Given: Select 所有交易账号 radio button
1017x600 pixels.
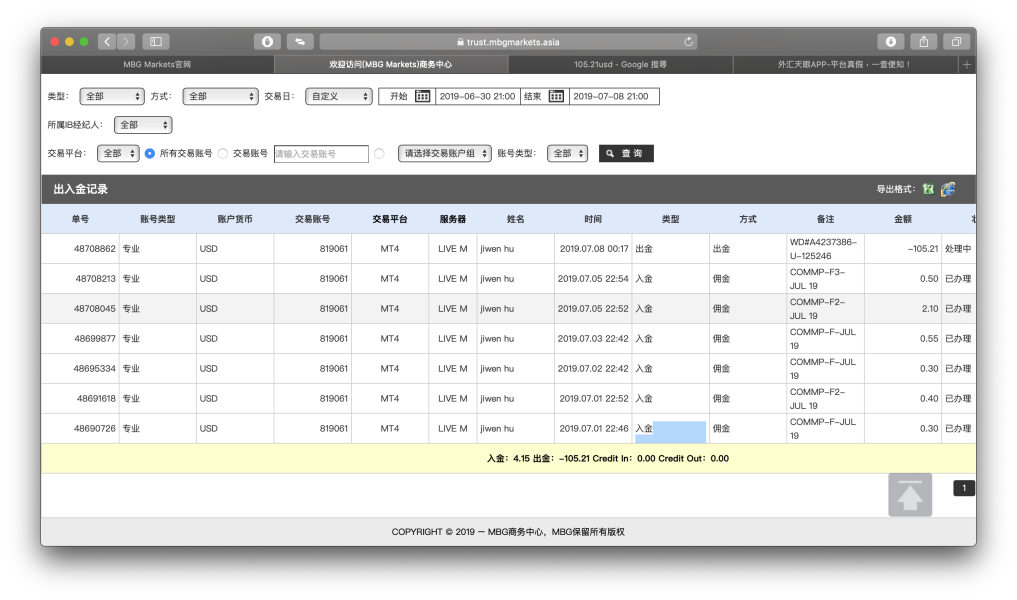Looking at the screenshot, I should (x=150, y=154).
